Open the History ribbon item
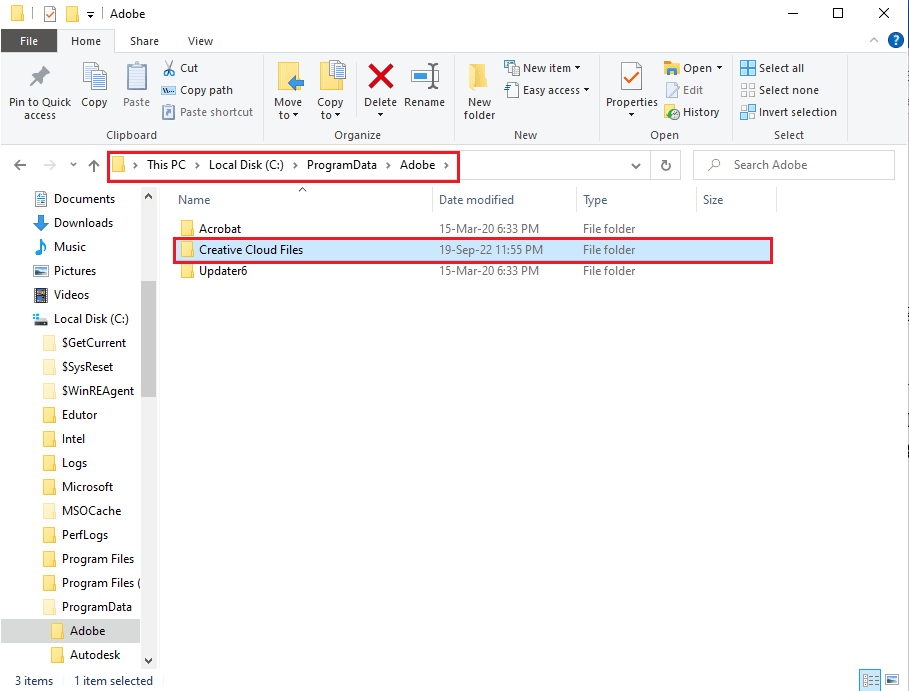This screenshot has width=909, height=691. point(692,112)
